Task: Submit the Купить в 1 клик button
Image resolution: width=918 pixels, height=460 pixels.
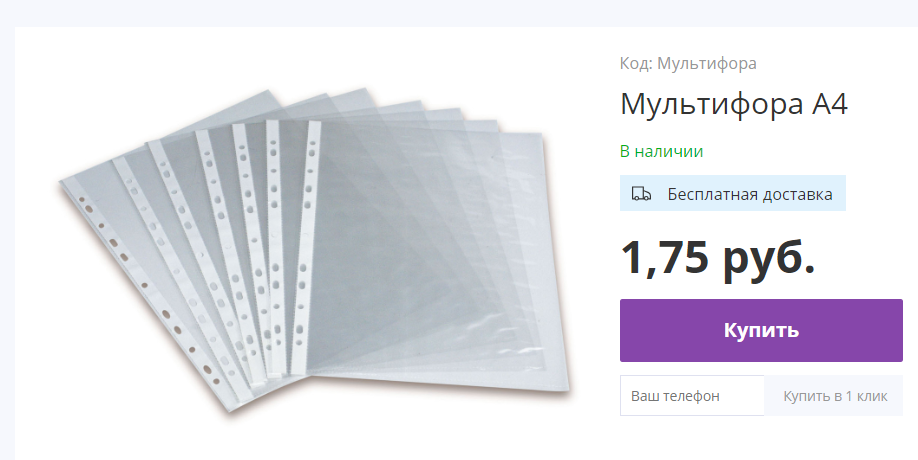Action: point(835,396)
